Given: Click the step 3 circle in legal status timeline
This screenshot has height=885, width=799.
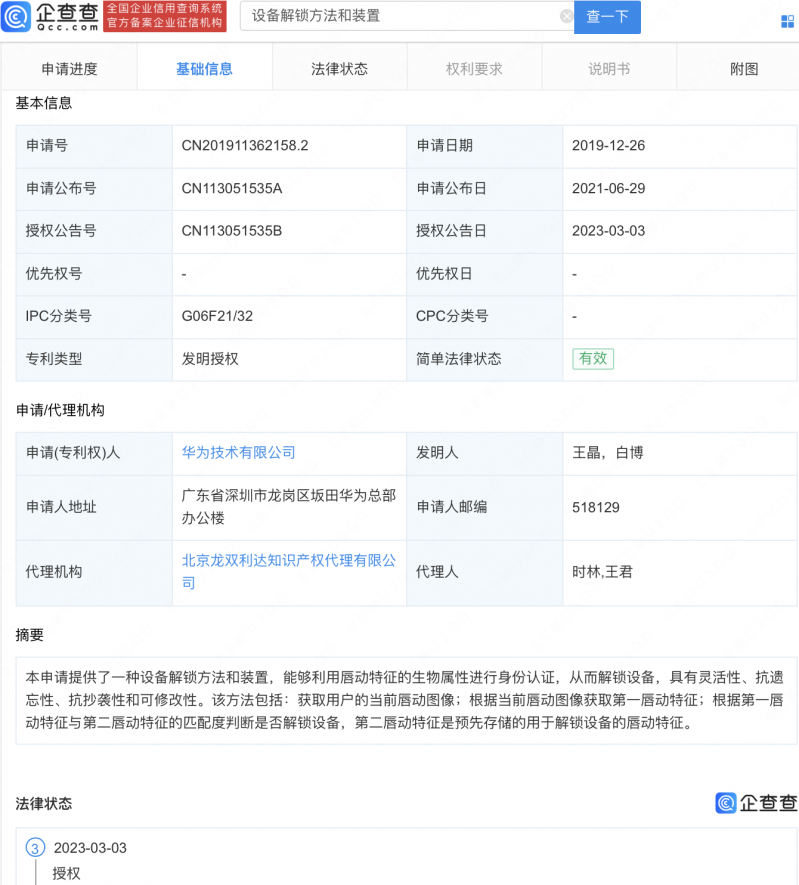Looking at the screenshot, I should point(35,848).
